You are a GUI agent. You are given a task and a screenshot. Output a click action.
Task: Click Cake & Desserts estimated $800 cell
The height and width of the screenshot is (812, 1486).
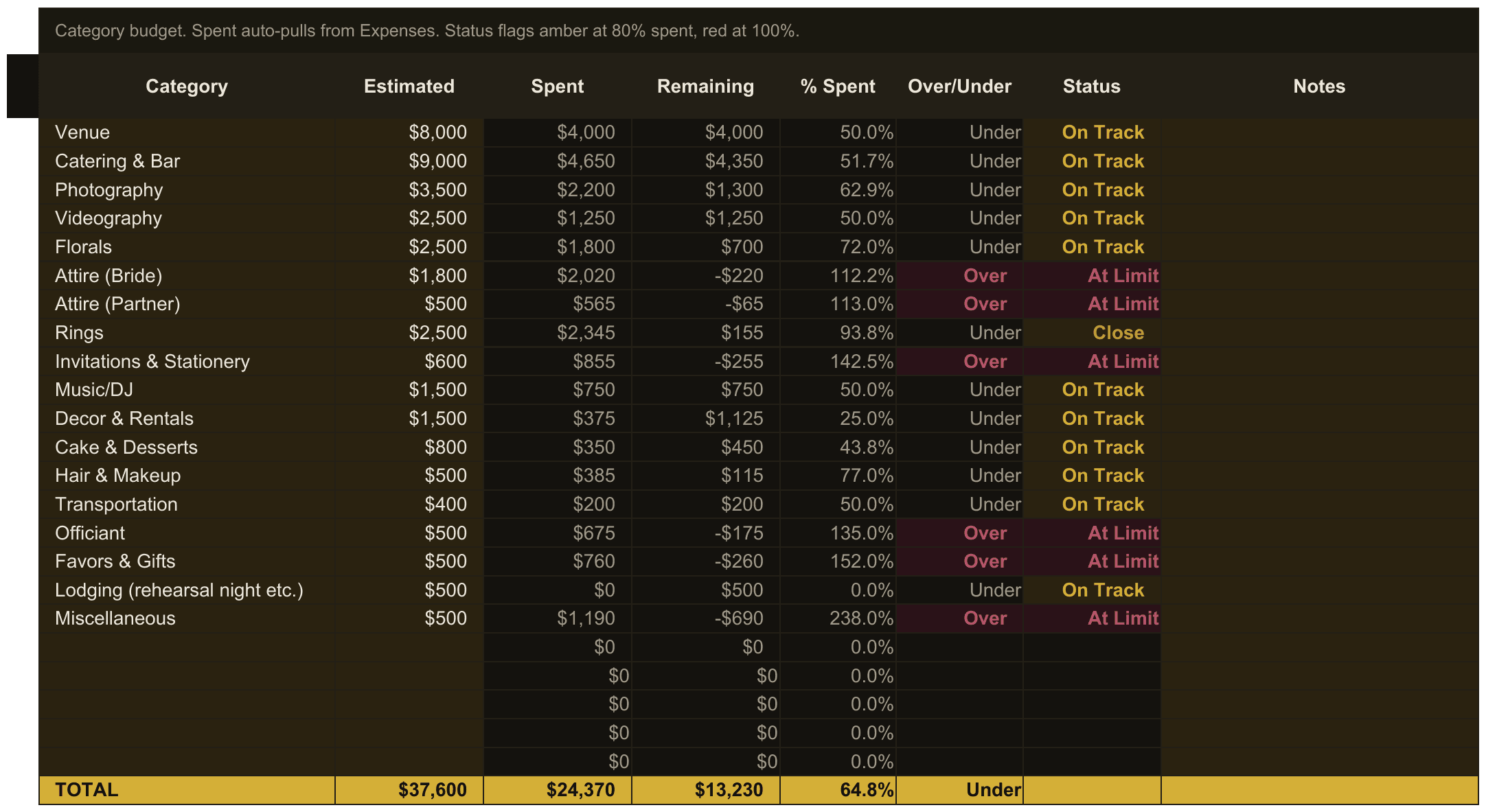point(409,448)
